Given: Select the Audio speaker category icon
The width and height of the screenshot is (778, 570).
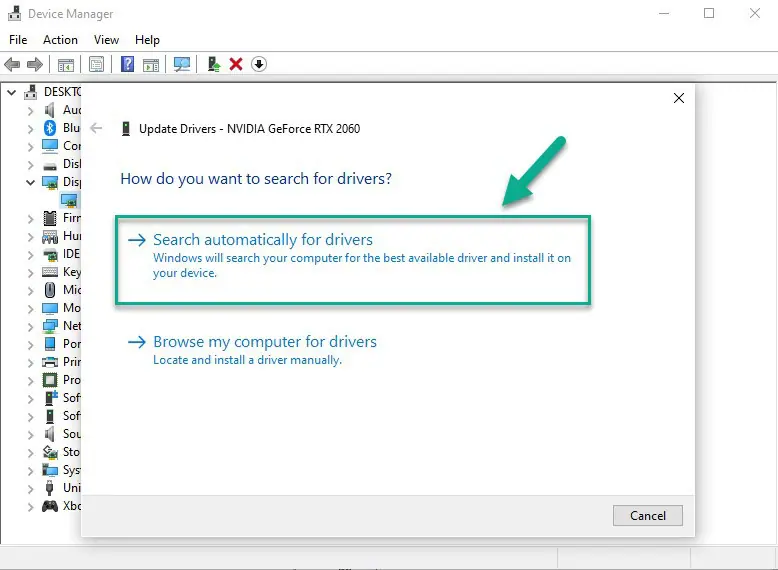Looking at the screenshot, I should (50, 110).
